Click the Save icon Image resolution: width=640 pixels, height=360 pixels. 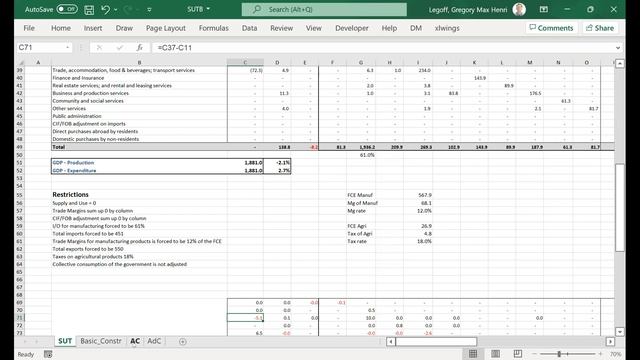pos(89,9)
